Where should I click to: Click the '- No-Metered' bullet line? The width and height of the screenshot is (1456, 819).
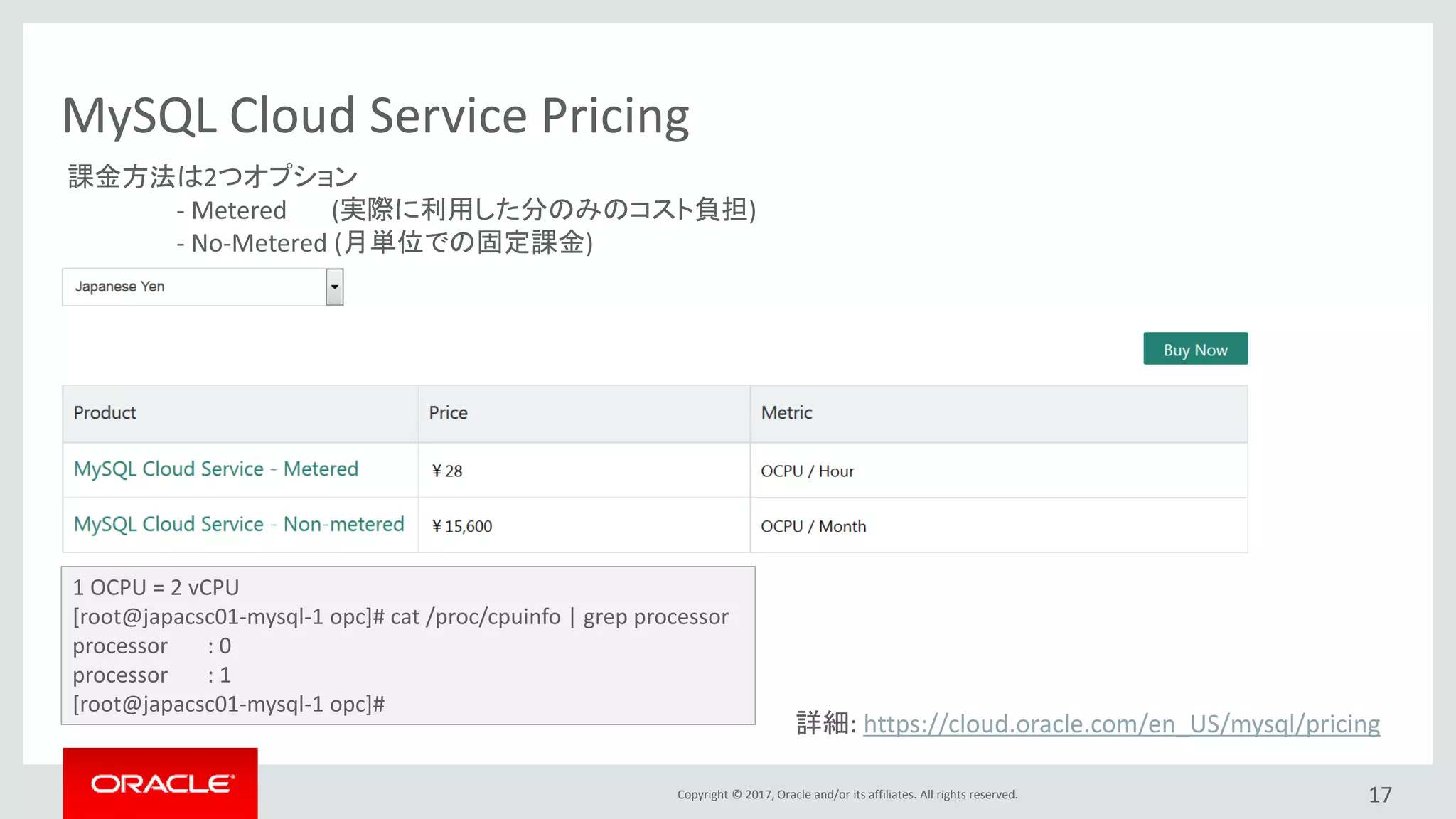pyautogui.click(x=385, y=242)
